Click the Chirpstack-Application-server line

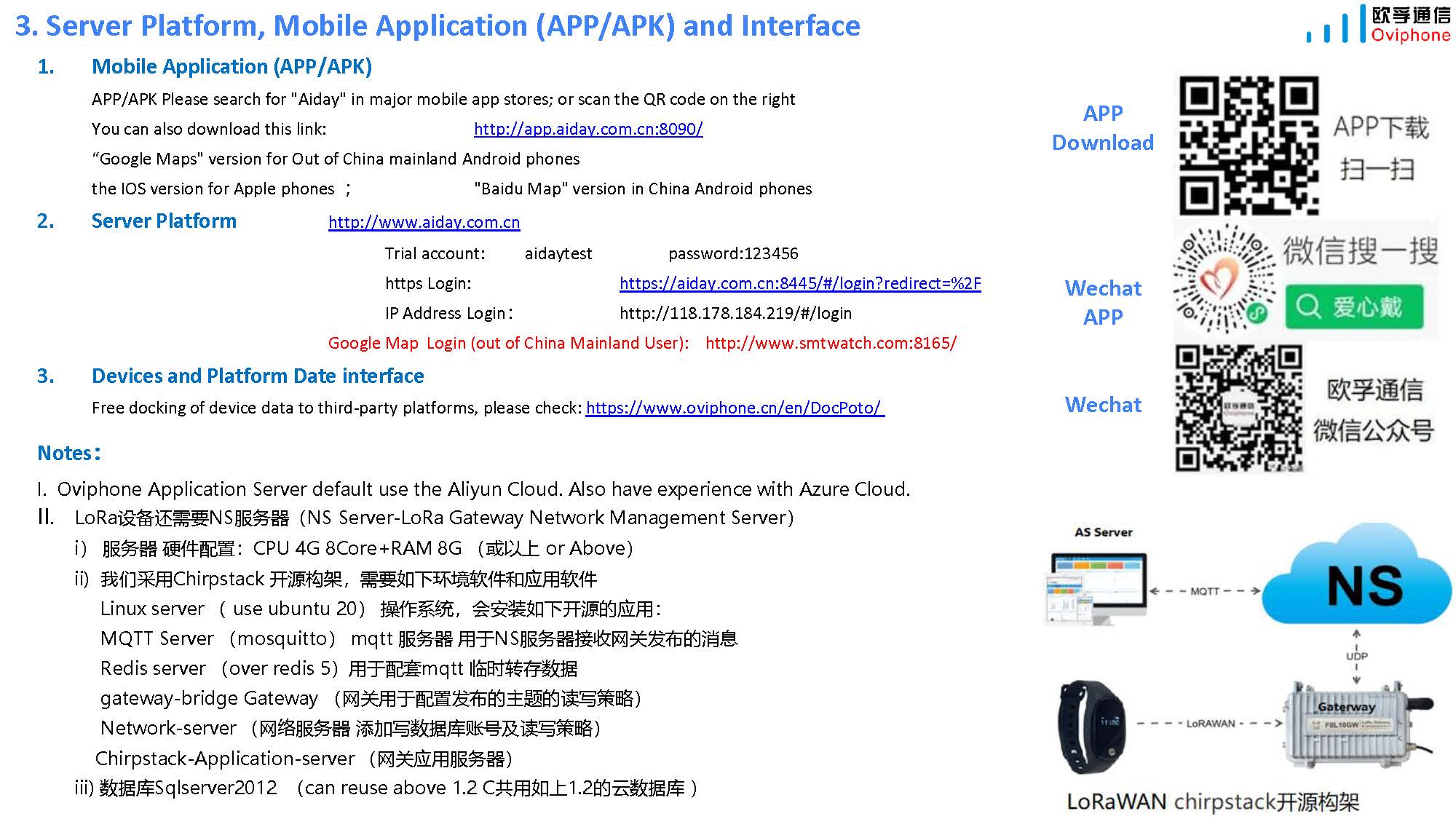pyautogui.click(x=305, y=759)
